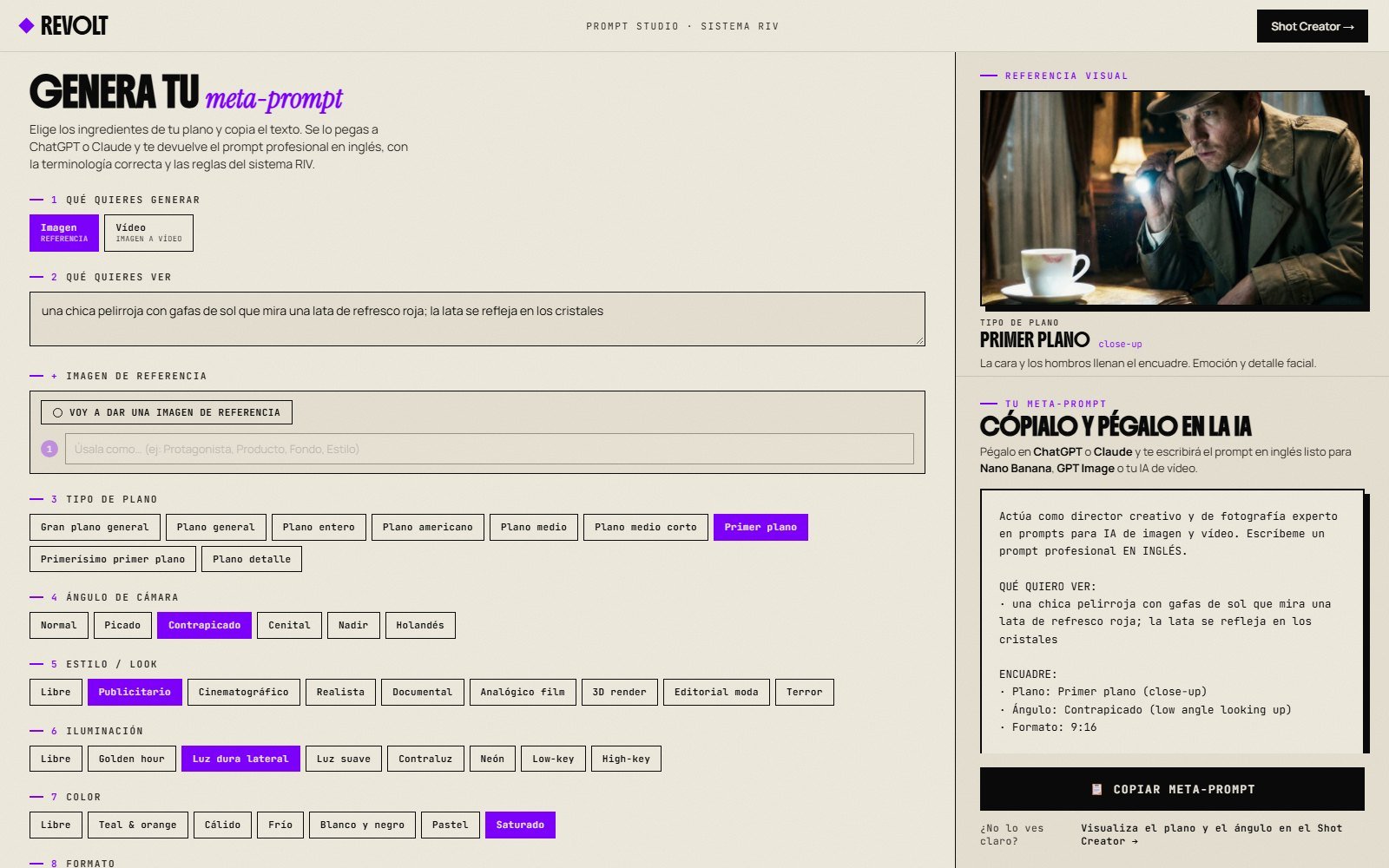Choose Editorial moda style
The image size is (1389, 868).
[x=716, y=692]
